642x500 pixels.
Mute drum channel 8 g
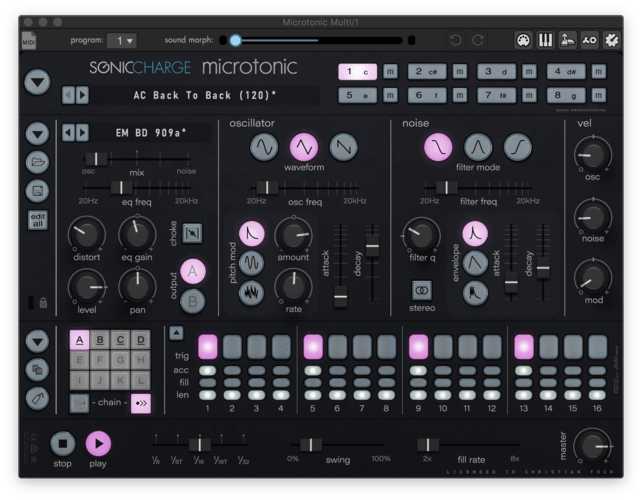(599, 95)
